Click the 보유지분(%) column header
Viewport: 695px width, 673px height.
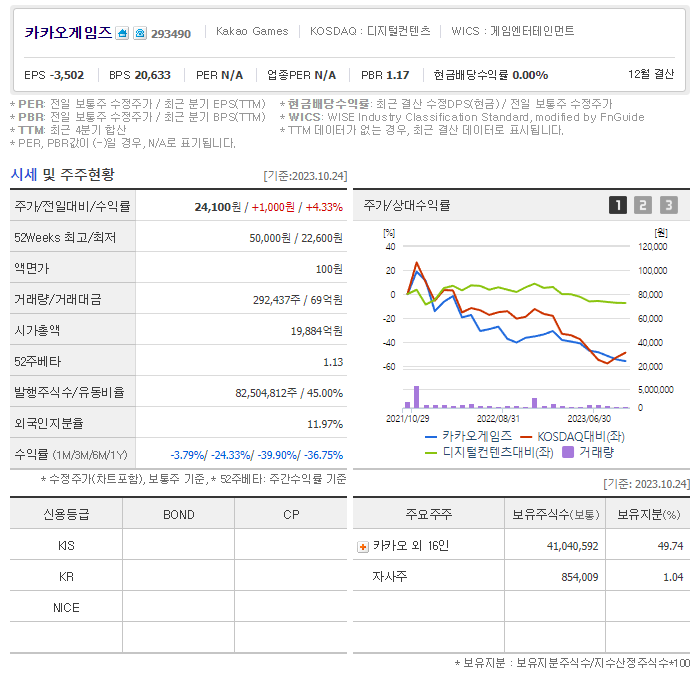pyautogui.click(x=649, y=514)
